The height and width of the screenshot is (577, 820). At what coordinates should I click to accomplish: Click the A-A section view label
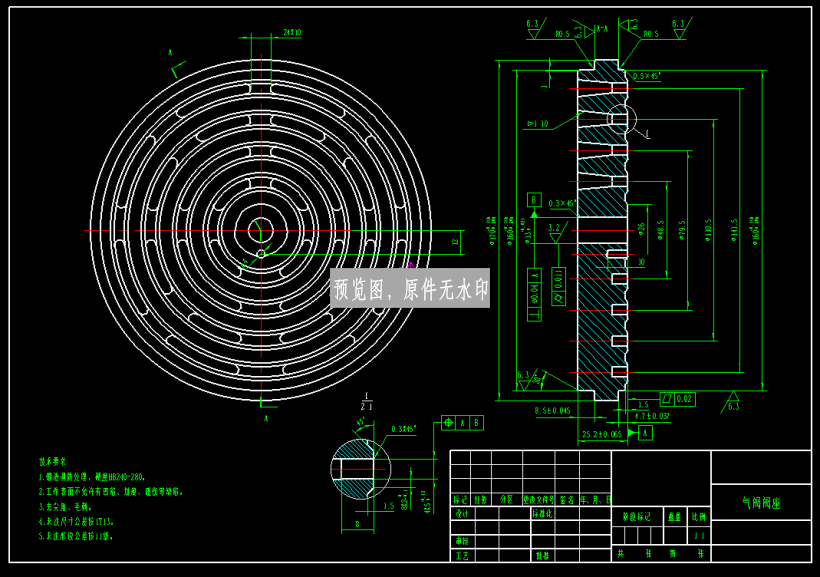click(602, 29)
